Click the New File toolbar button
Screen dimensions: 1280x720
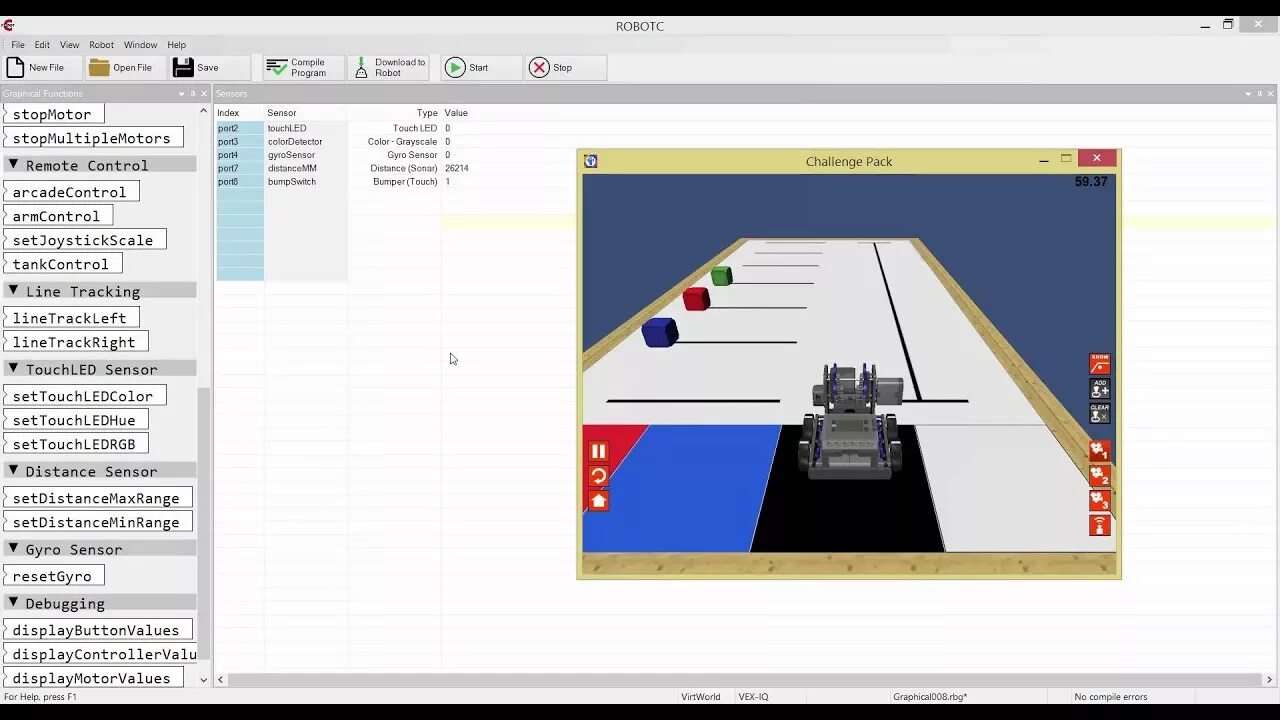42,67
